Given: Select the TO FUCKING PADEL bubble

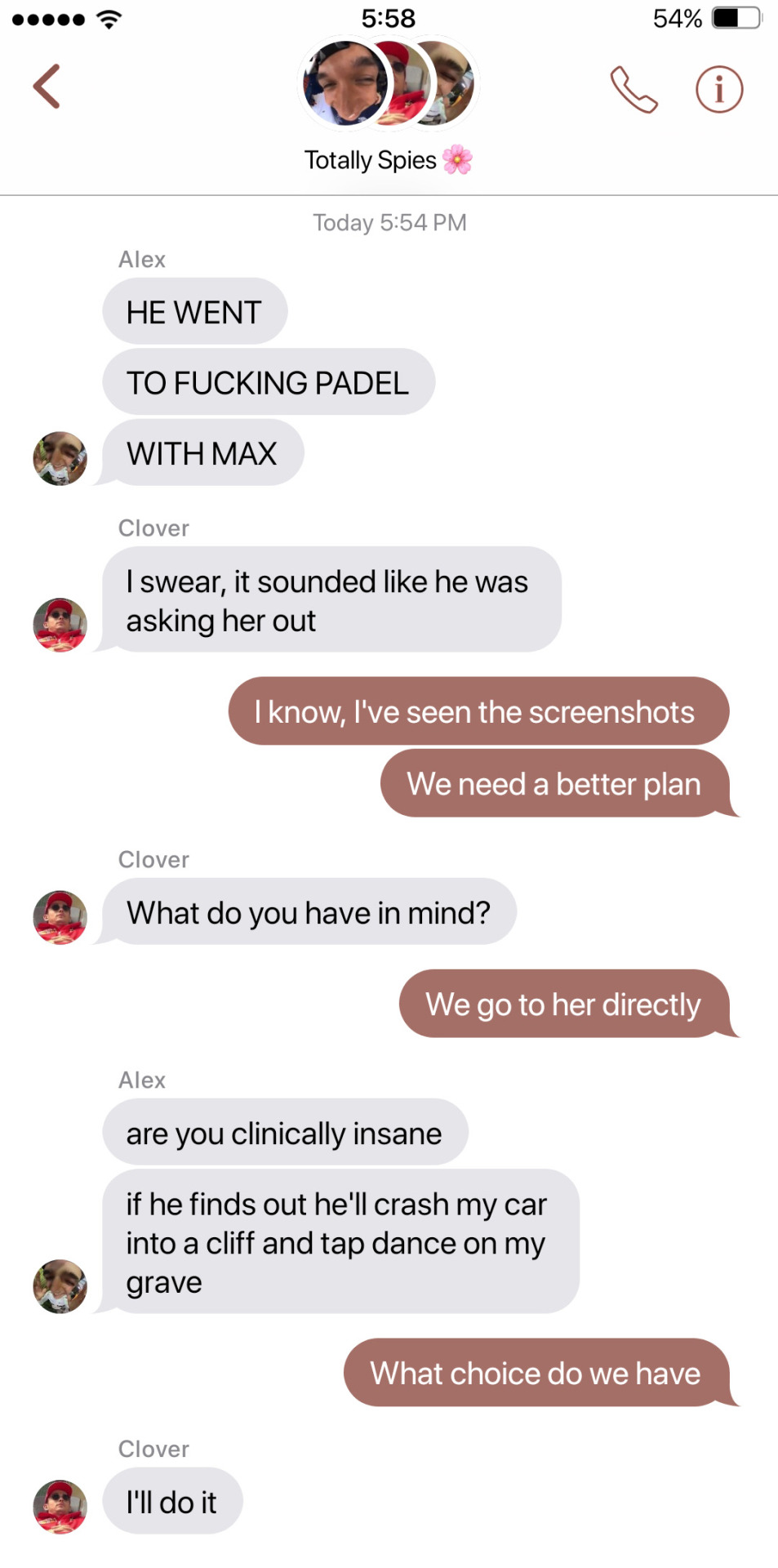Looking at the screenshot, I should coord(269,381).
